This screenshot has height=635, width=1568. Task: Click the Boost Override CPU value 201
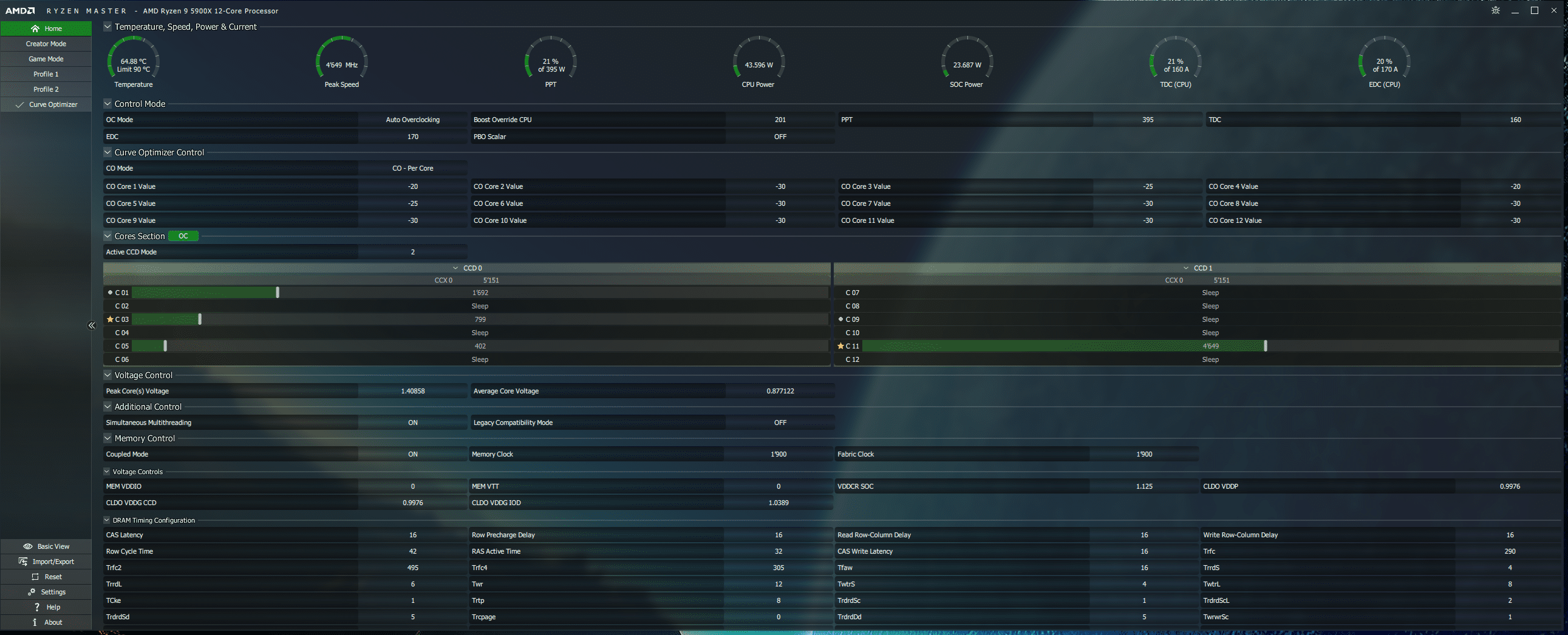tap(780, 120)
